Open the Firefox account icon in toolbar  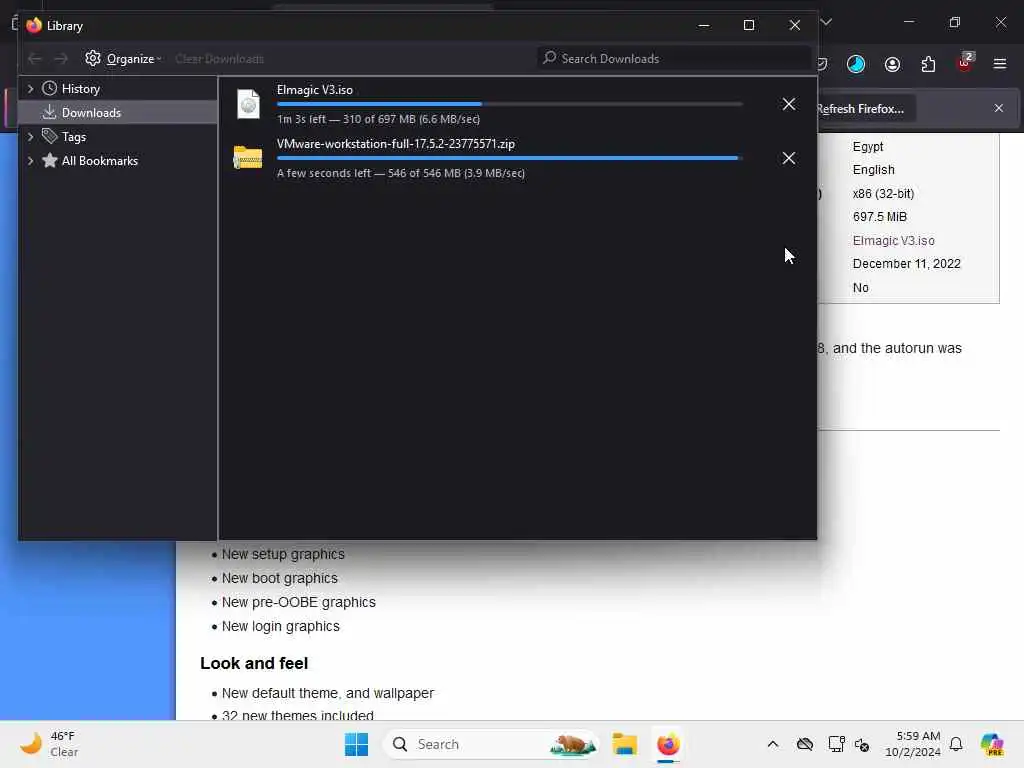pos(892,64)
